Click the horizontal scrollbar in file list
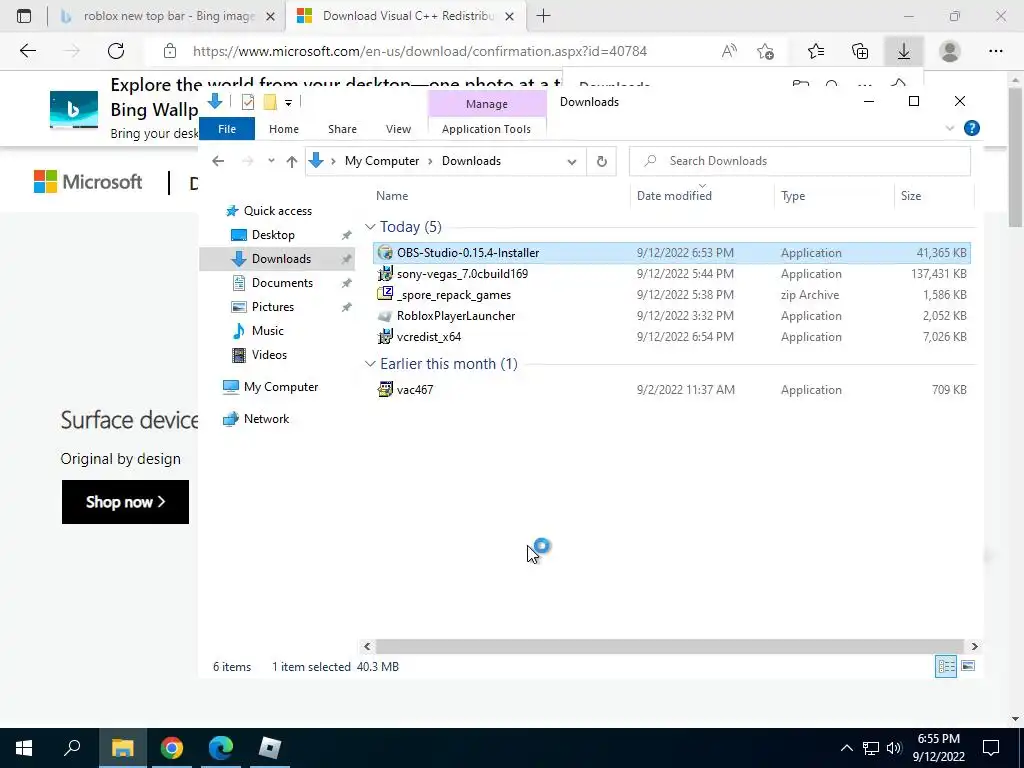1024x768 pixels. tap(670, 646)
